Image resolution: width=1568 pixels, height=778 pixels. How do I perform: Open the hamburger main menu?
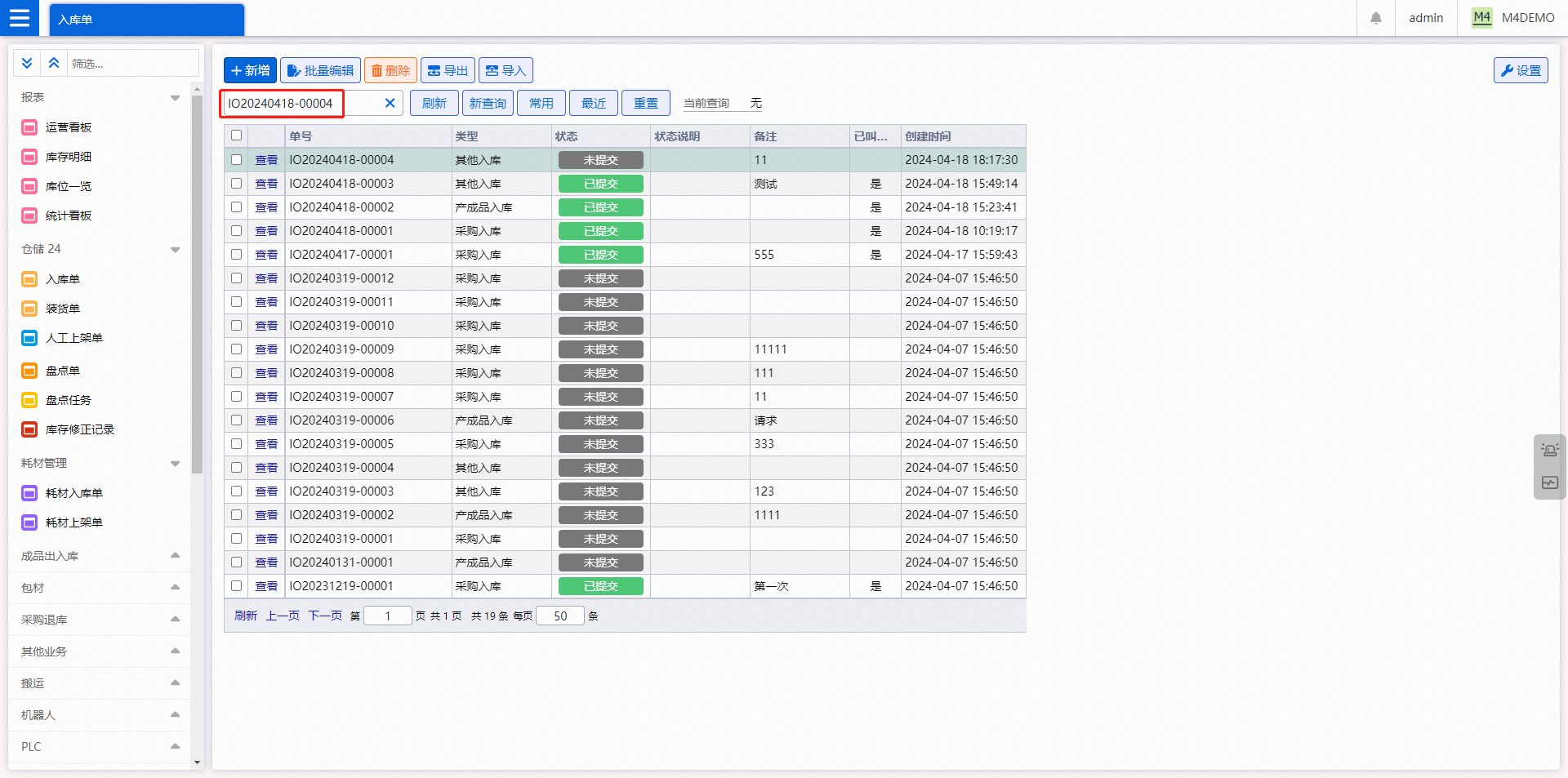[x=19, y=17]
